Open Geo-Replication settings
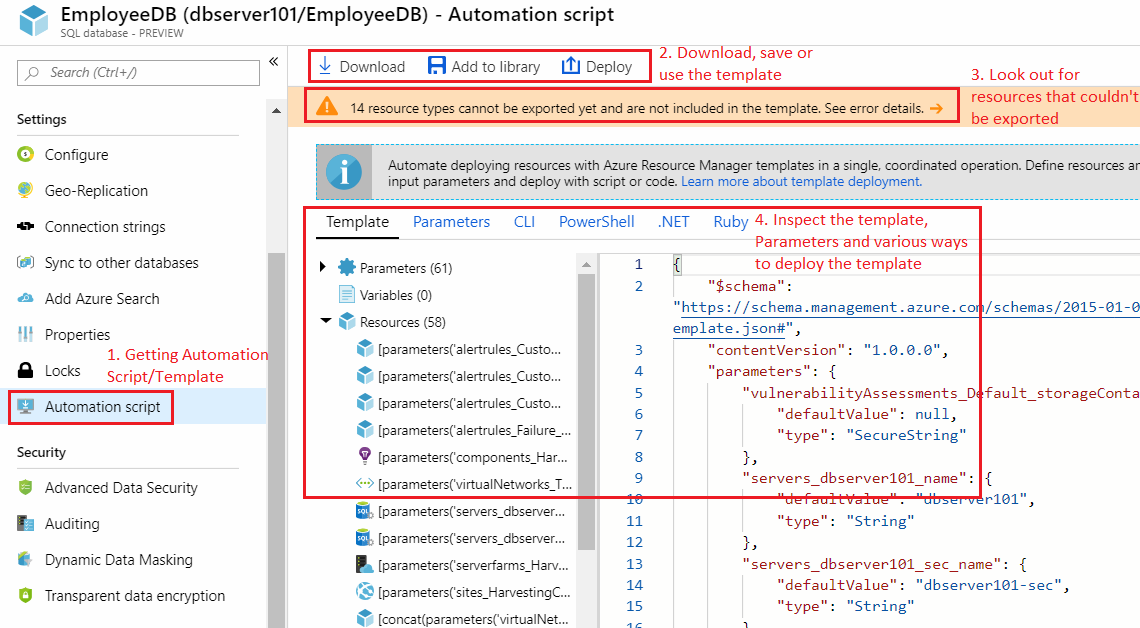 click(96, 190)
